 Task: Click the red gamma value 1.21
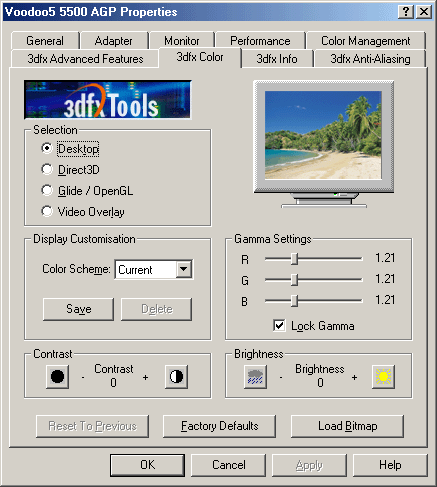click(x=385, y=258)
